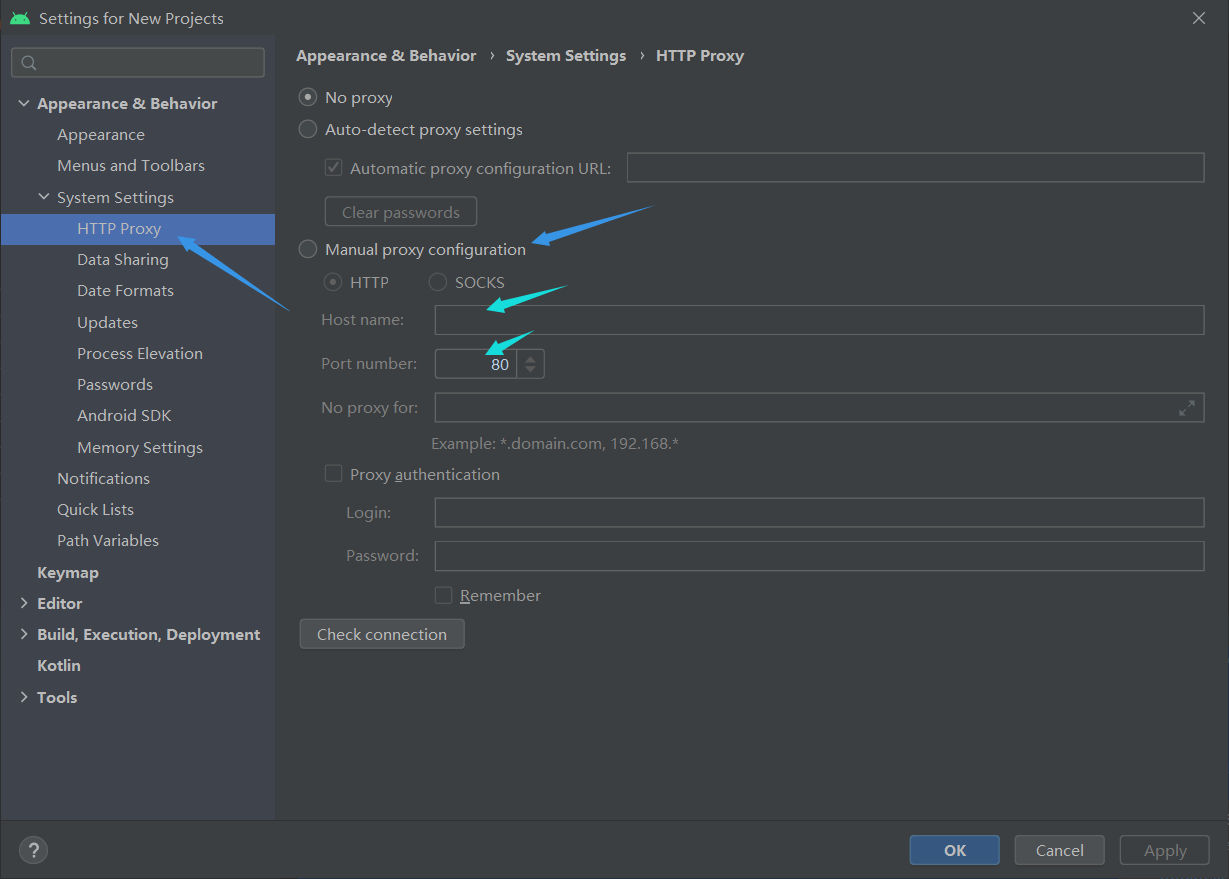
Task: Click the help question mark icon
Action: (x=33, y=850)
